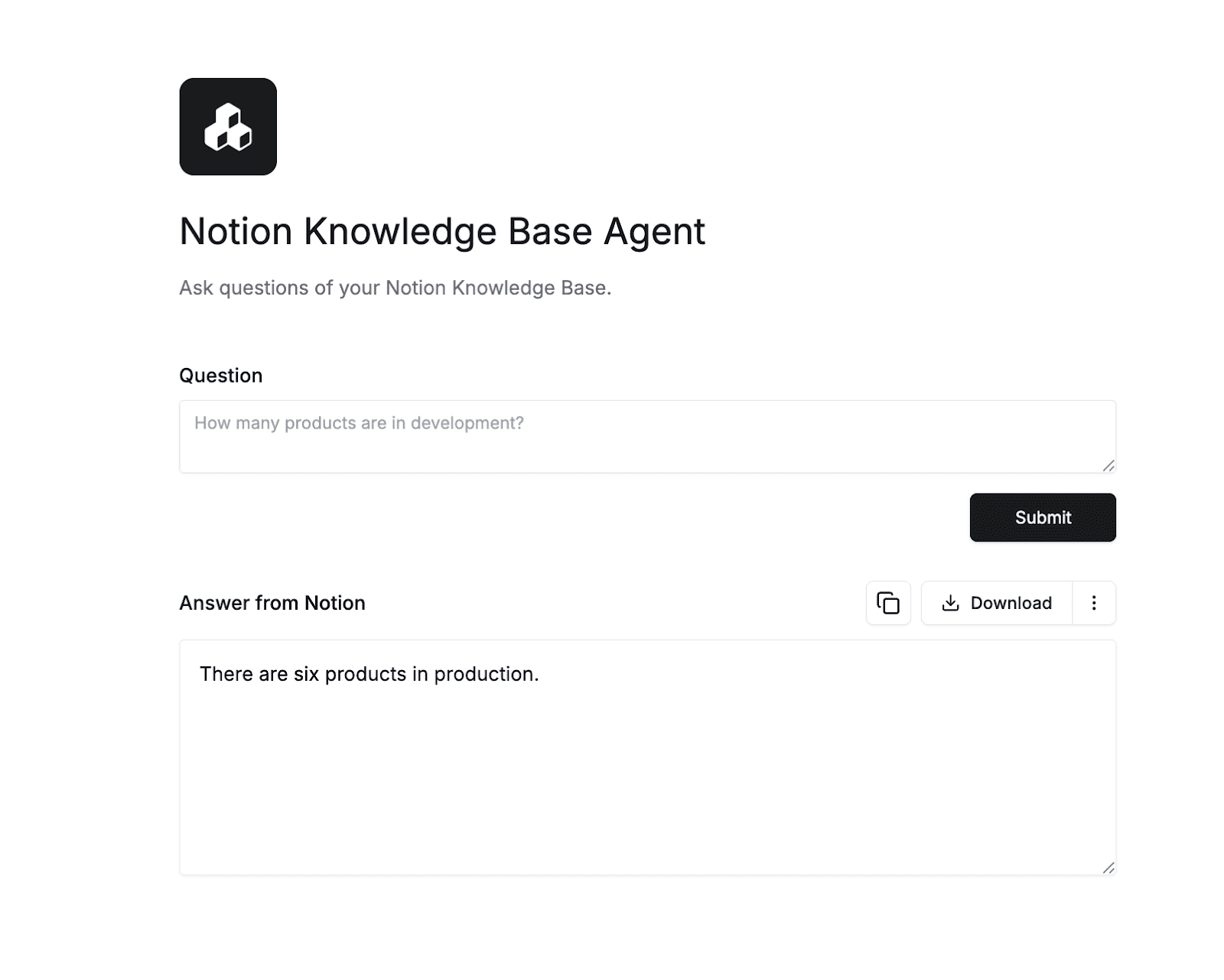Viewport: 1224px width, 980px height.
Task: Click the word 'production' in the answer
Action: click(x=486, y=674)
